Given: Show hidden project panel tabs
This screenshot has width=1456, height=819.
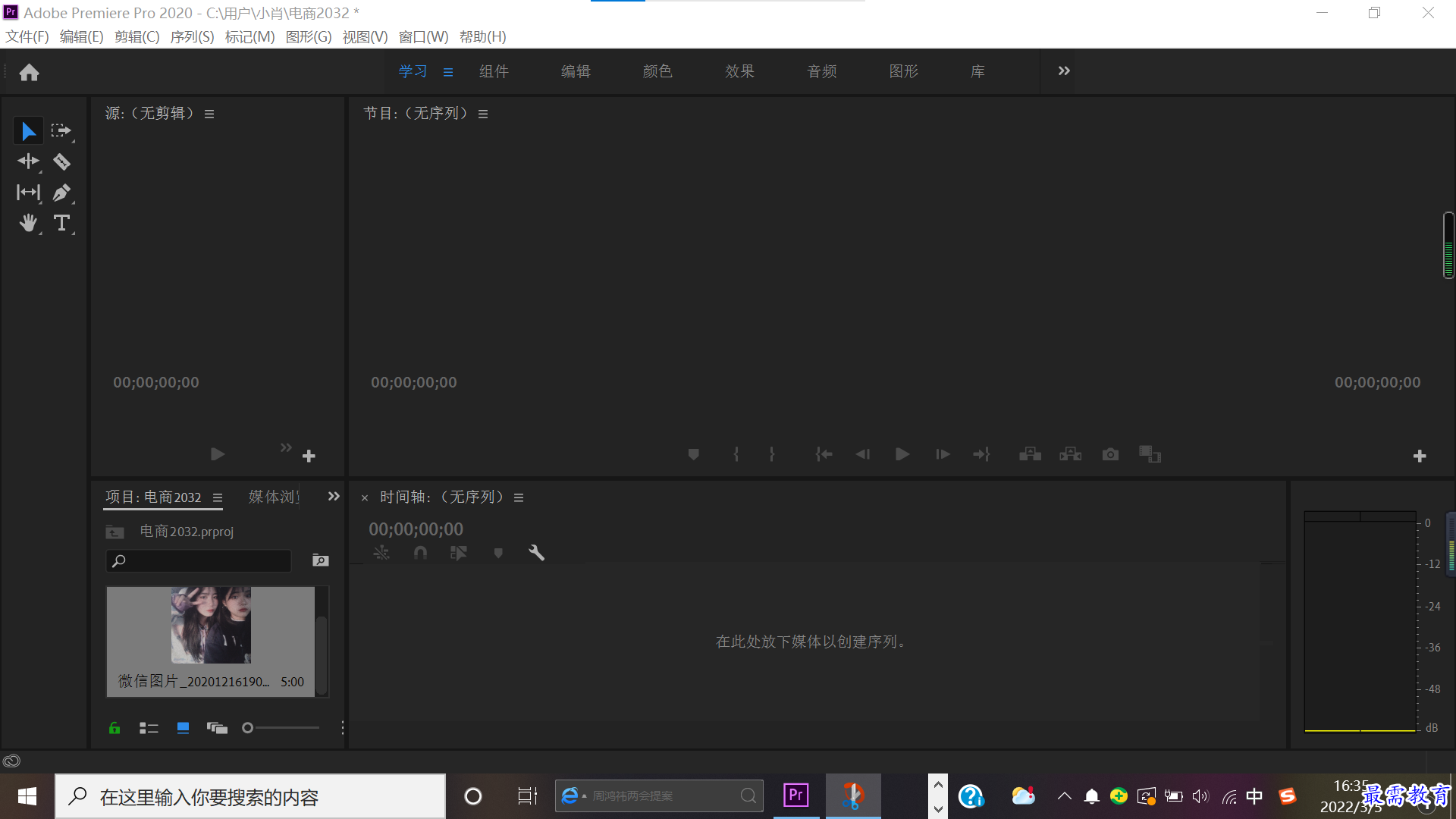Looking at the screenshot, I should [334, 496].
